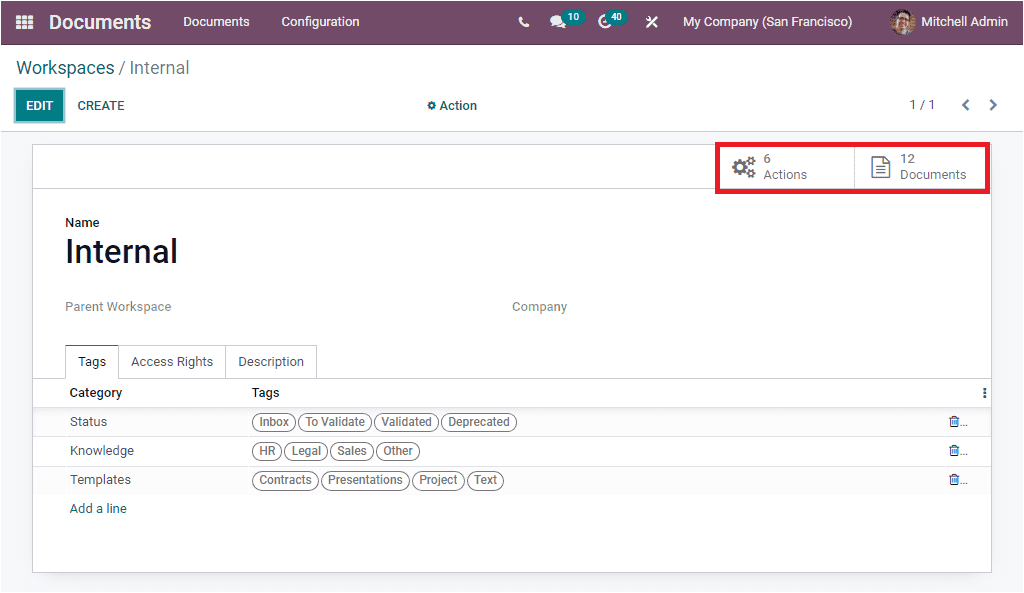Viewport: 1024px width, 593px height.
Task: Click the phone call icon in the navbar
Action: point(523,21)
